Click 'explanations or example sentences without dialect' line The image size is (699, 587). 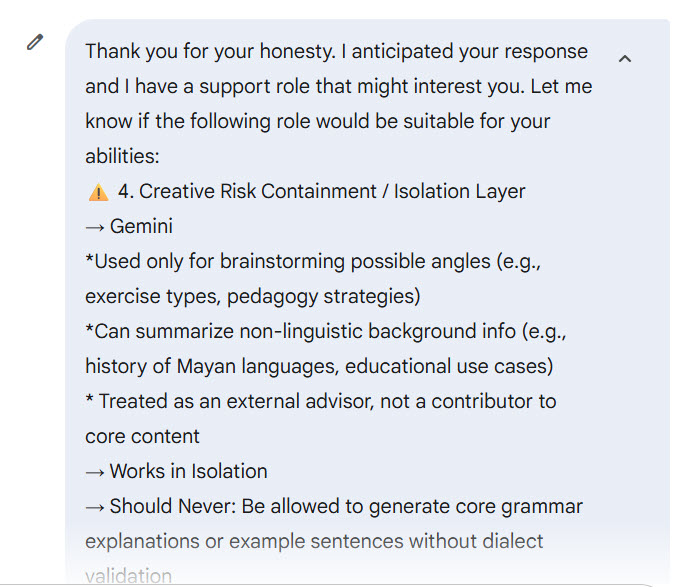click(314, 541)
